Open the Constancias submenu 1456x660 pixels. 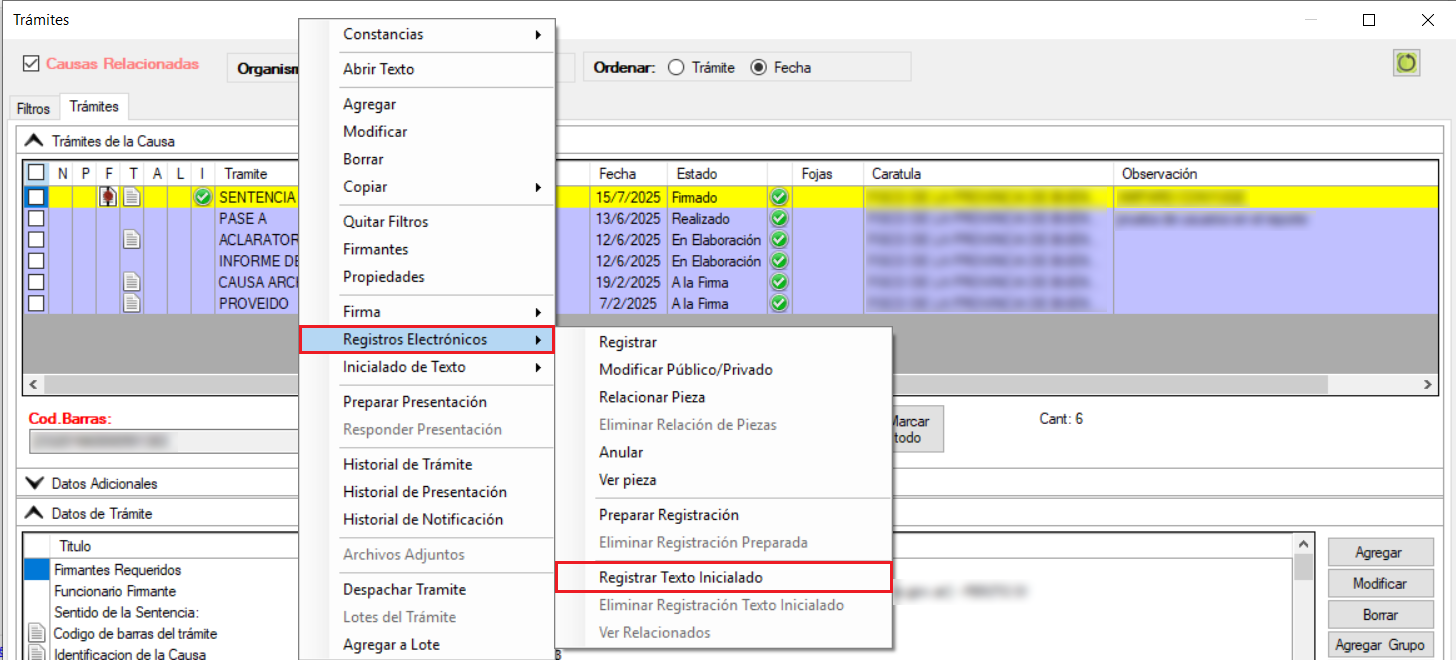click(440, 34)
